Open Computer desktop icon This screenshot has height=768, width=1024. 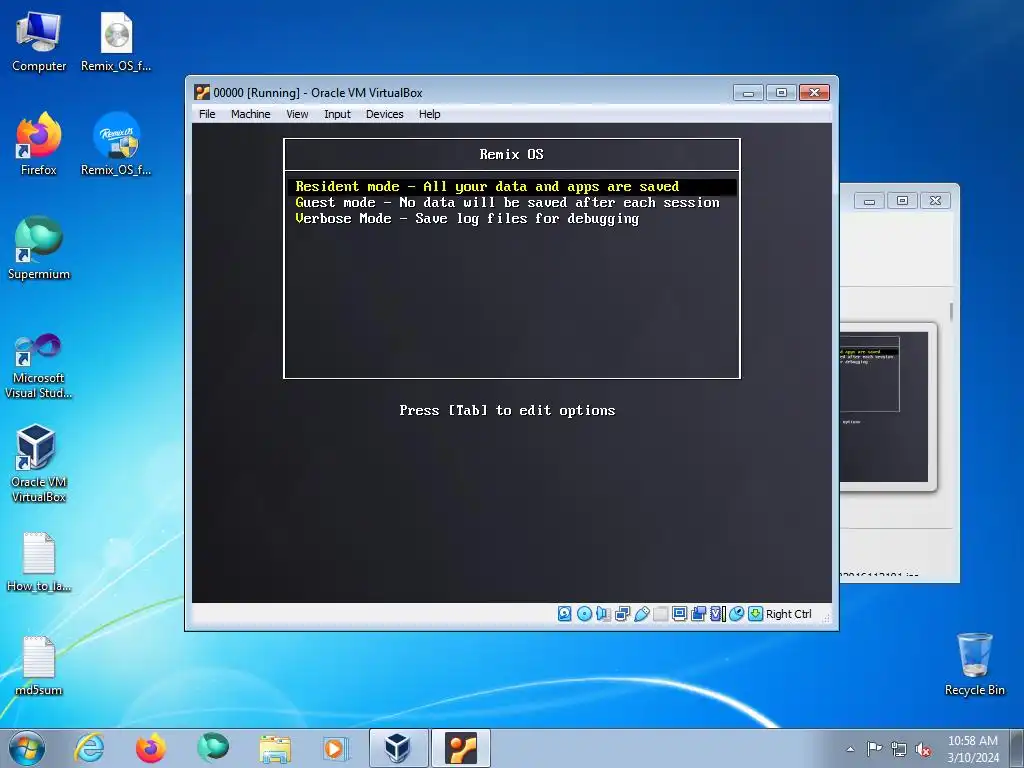[x=39, y=42]
